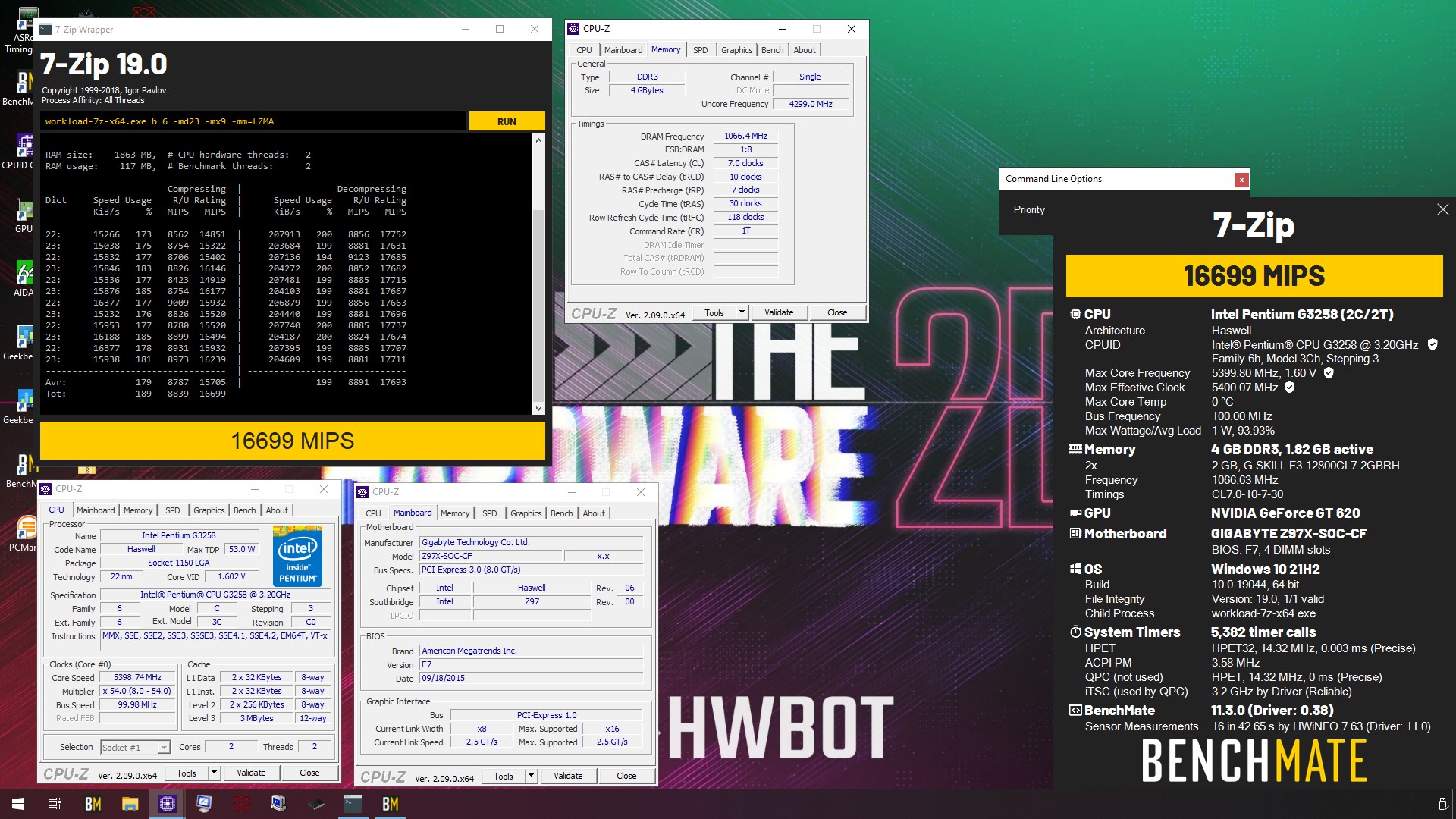Open the black memory chip taskbar icon
The image size is (1456, 819).
[315, 804]
